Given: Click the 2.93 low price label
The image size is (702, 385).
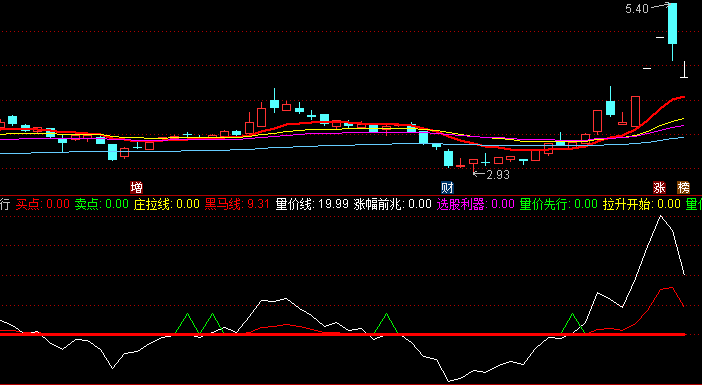Looking at the screenshot, I should (x=498, y=175).
